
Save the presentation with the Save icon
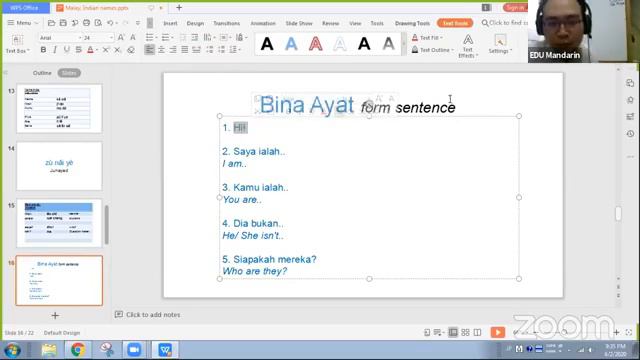tap(63, 23)
